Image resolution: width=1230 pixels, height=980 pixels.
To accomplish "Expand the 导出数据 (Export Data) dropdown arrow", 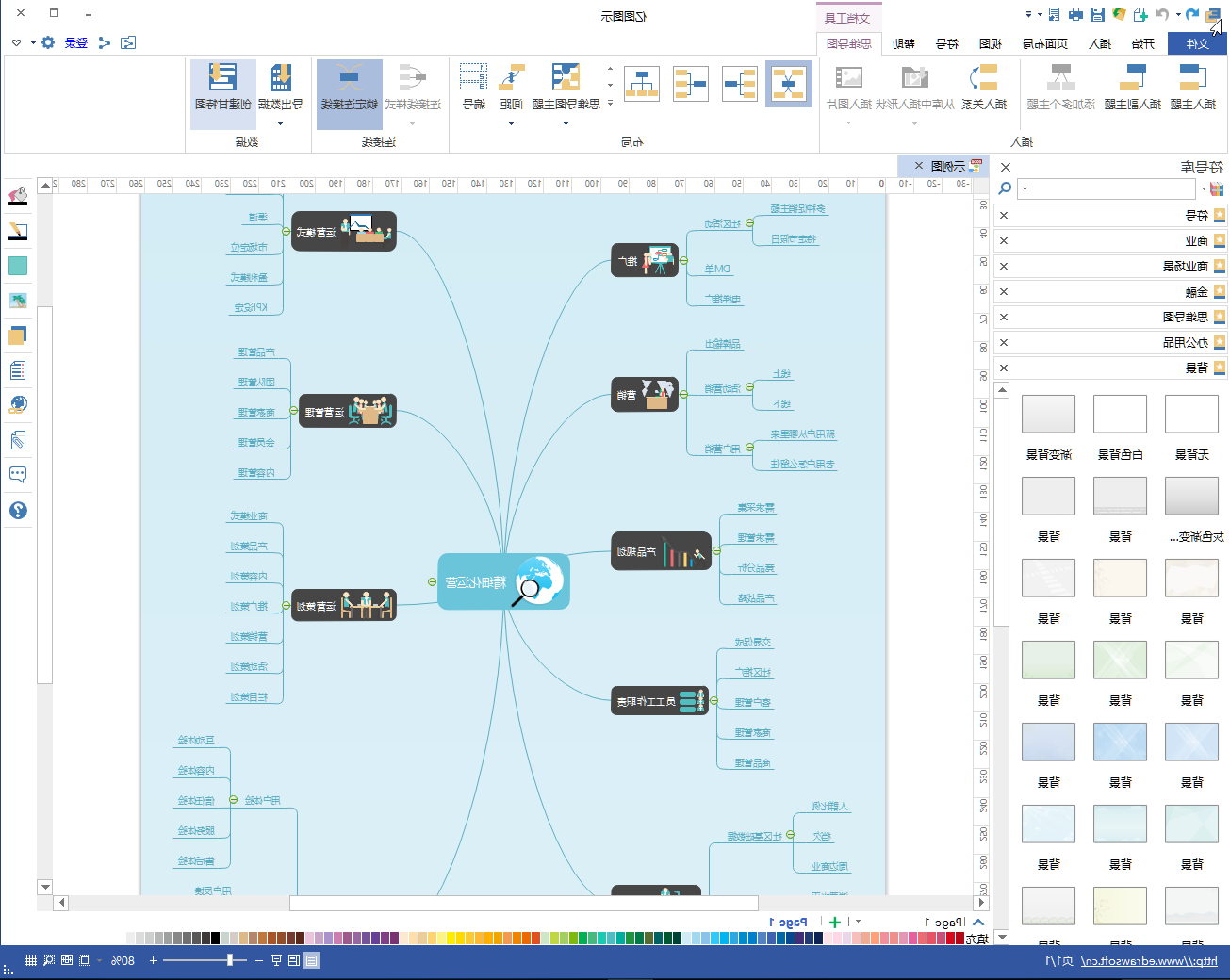I will [280, 123].
